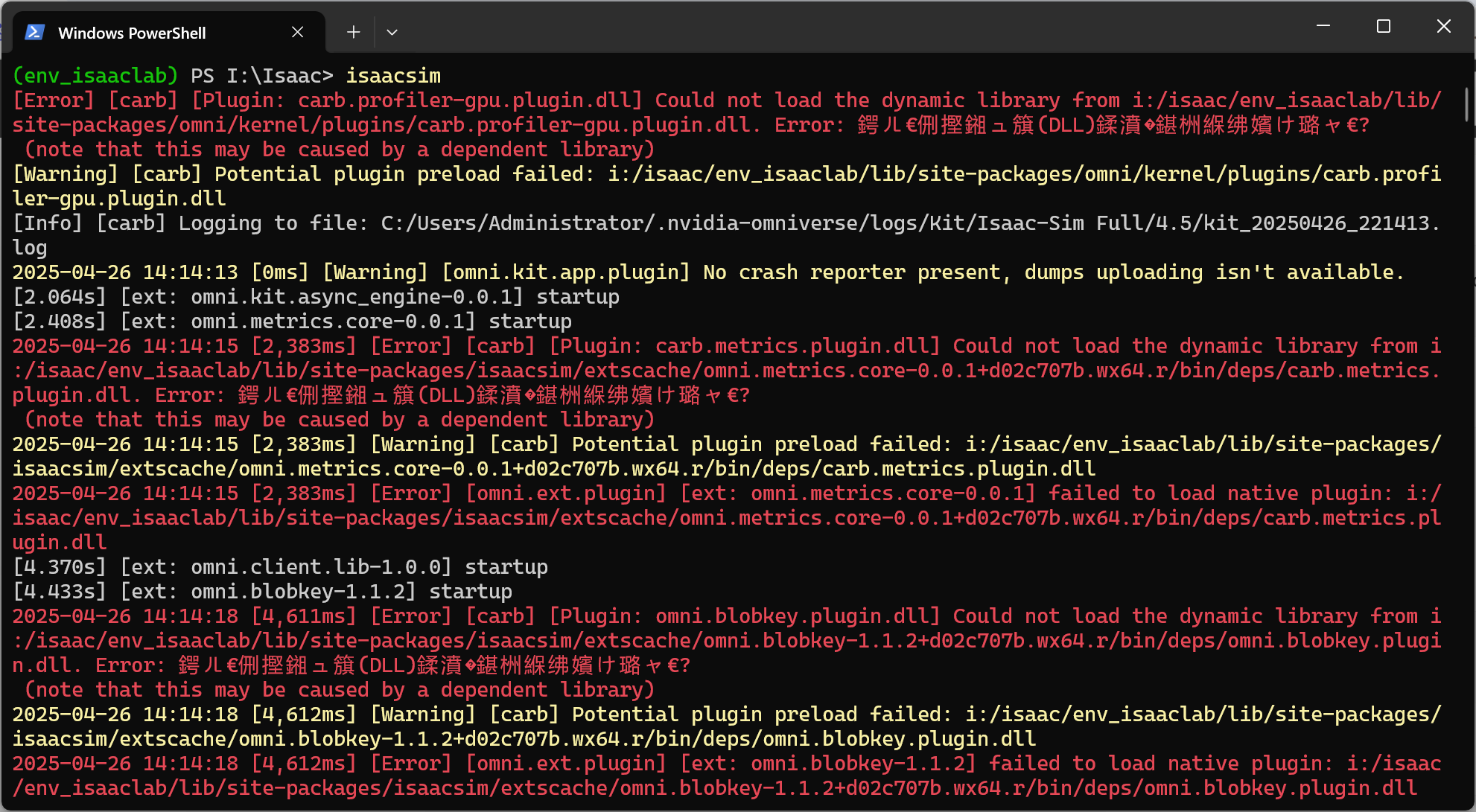Close the Windows PowerShell tab
Image resolution: width=1476 pixels, height=812 pixels.
coord(297,32)
